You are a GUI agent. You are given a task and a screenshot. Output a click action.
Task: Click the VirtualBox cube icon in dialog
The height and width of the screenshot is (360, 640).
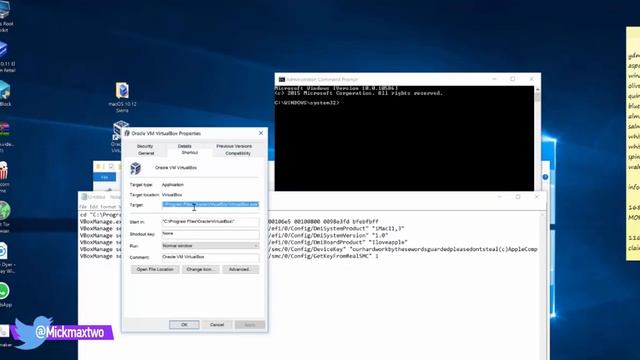(x=136, y=168)
